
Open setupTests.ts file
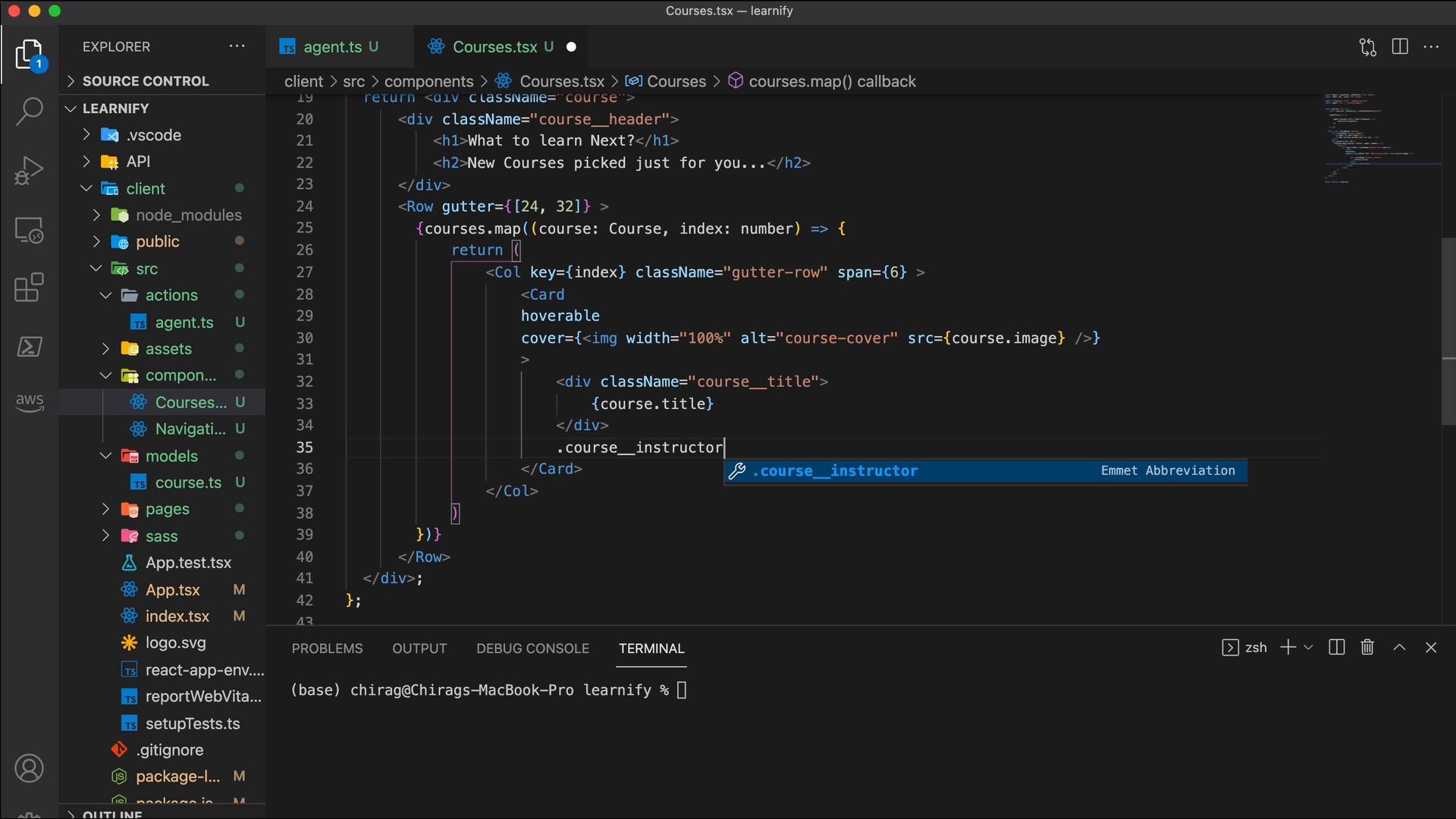coord(162,723)
